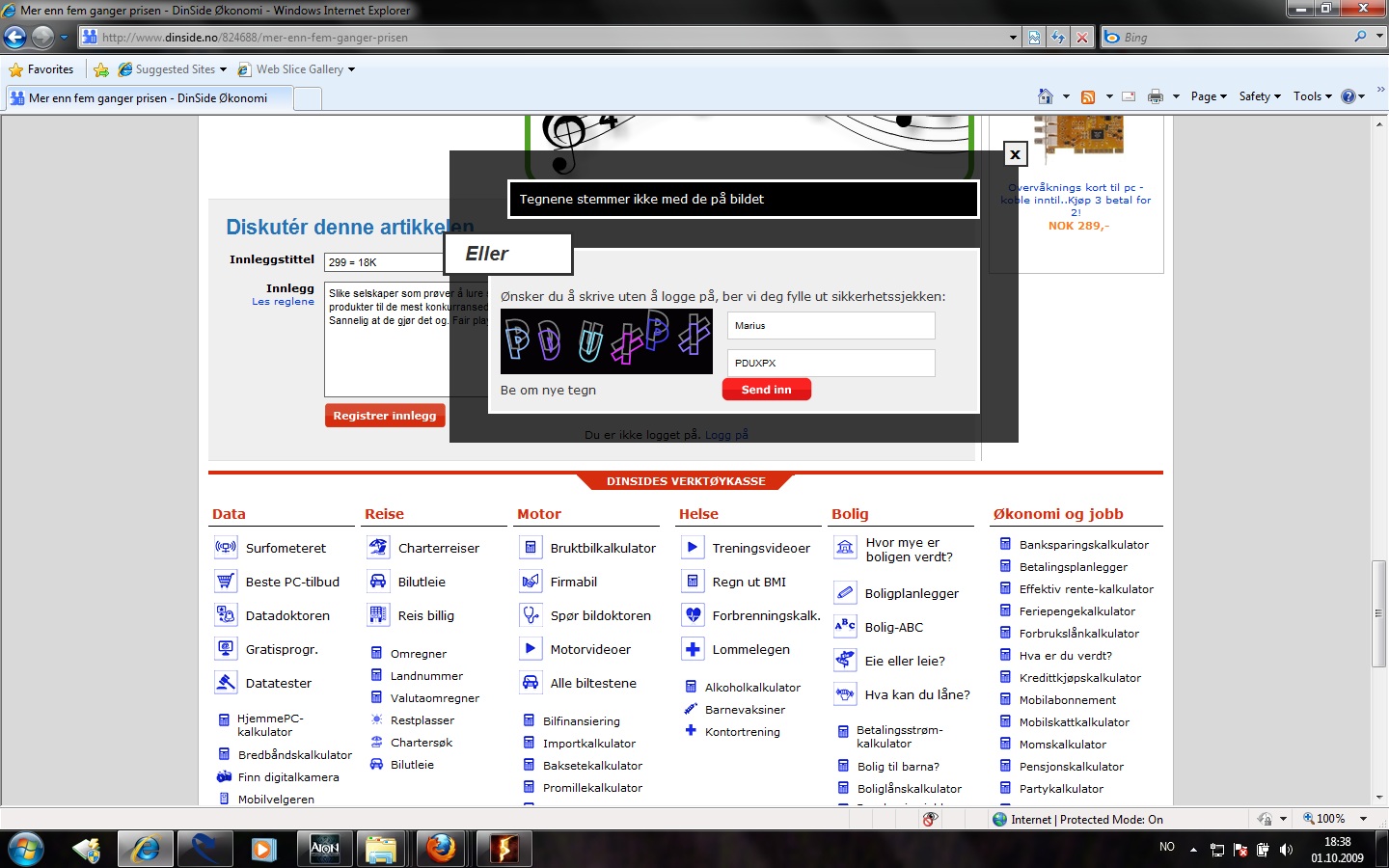Open Les reglene link

283,302
